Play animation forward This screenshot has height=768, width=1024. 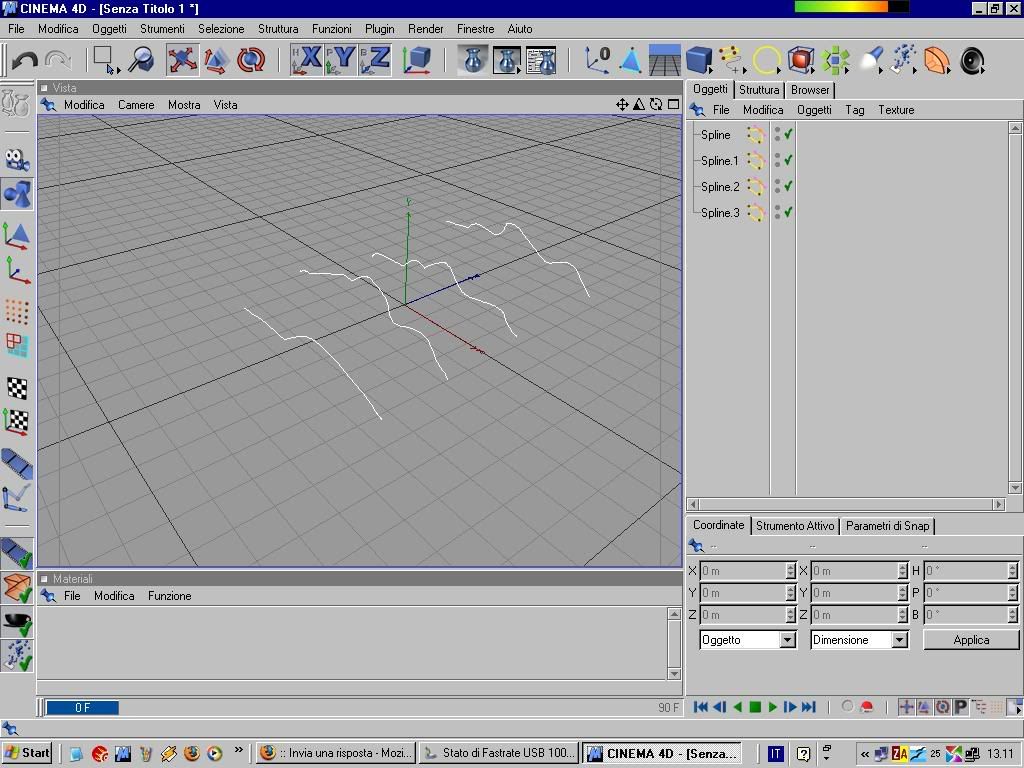coord(773,707)
